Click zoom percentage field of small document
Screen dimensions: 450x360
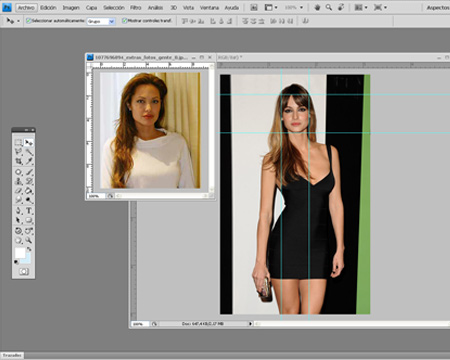95,196
